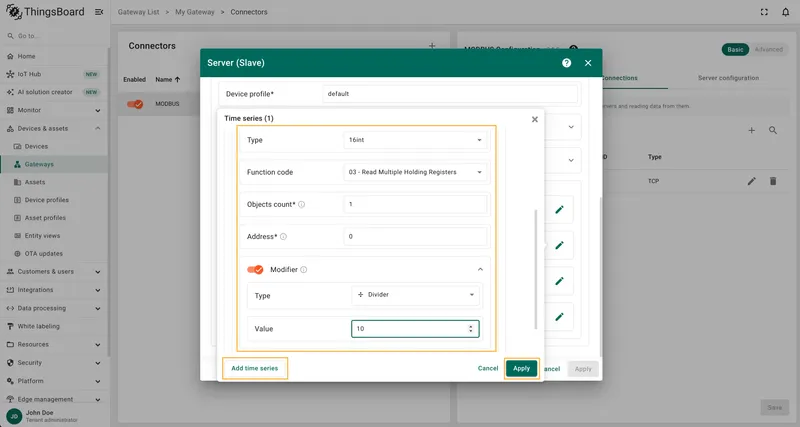Go to Gateway List breadcrumb
The height and width of the screenshot is (427, 800).
pyautogui.click(x=138, y=12)
